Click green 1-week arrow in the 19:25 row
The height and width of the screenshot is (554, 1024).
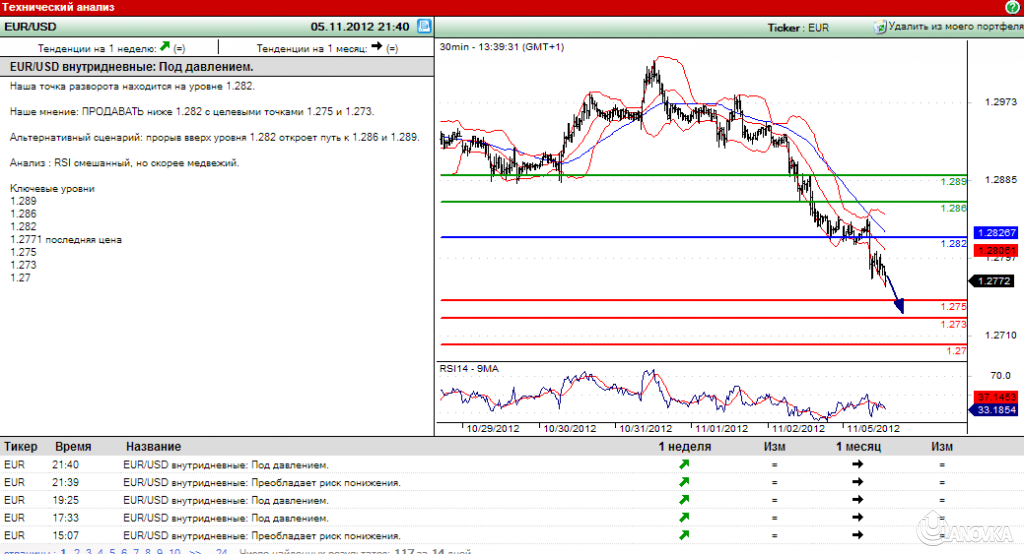[x=684, y=500]
